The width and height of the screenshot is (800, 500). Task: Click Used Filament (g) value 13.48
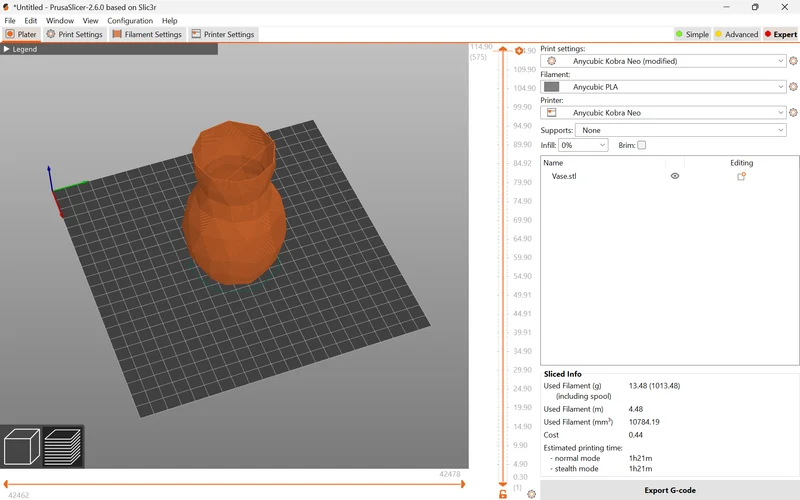tap(654, 386)
